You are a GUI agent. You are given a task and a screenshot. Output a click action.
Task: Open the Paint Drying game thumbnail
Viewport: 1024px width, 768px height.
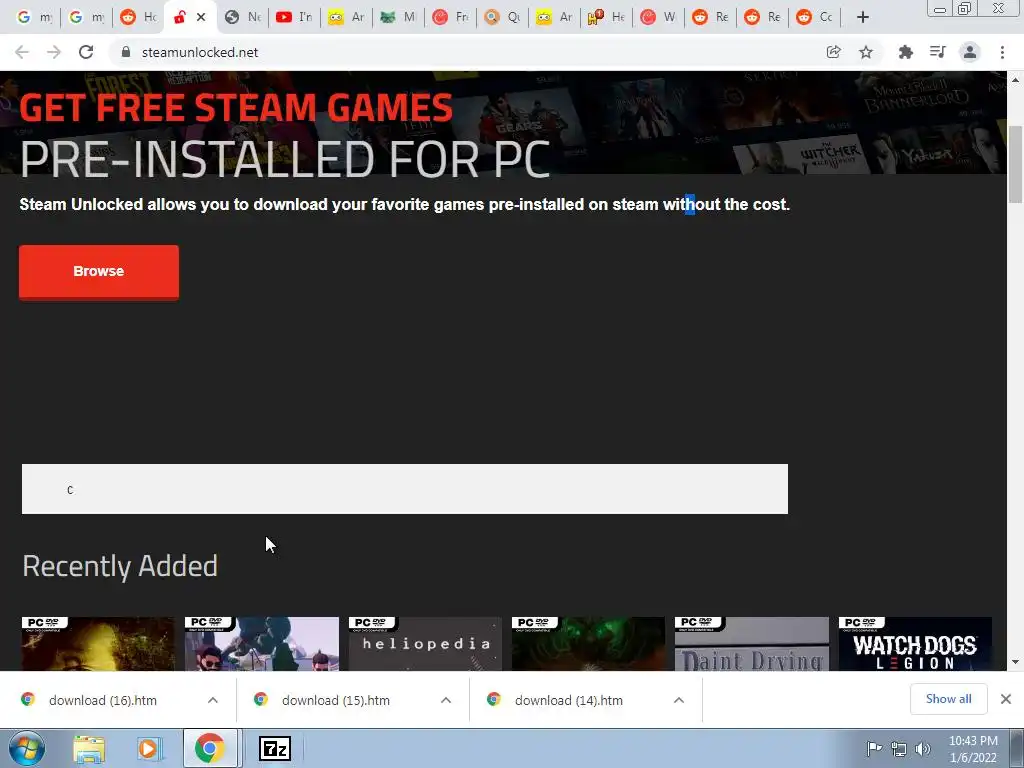pyautogui.click(x=752, y=644)
